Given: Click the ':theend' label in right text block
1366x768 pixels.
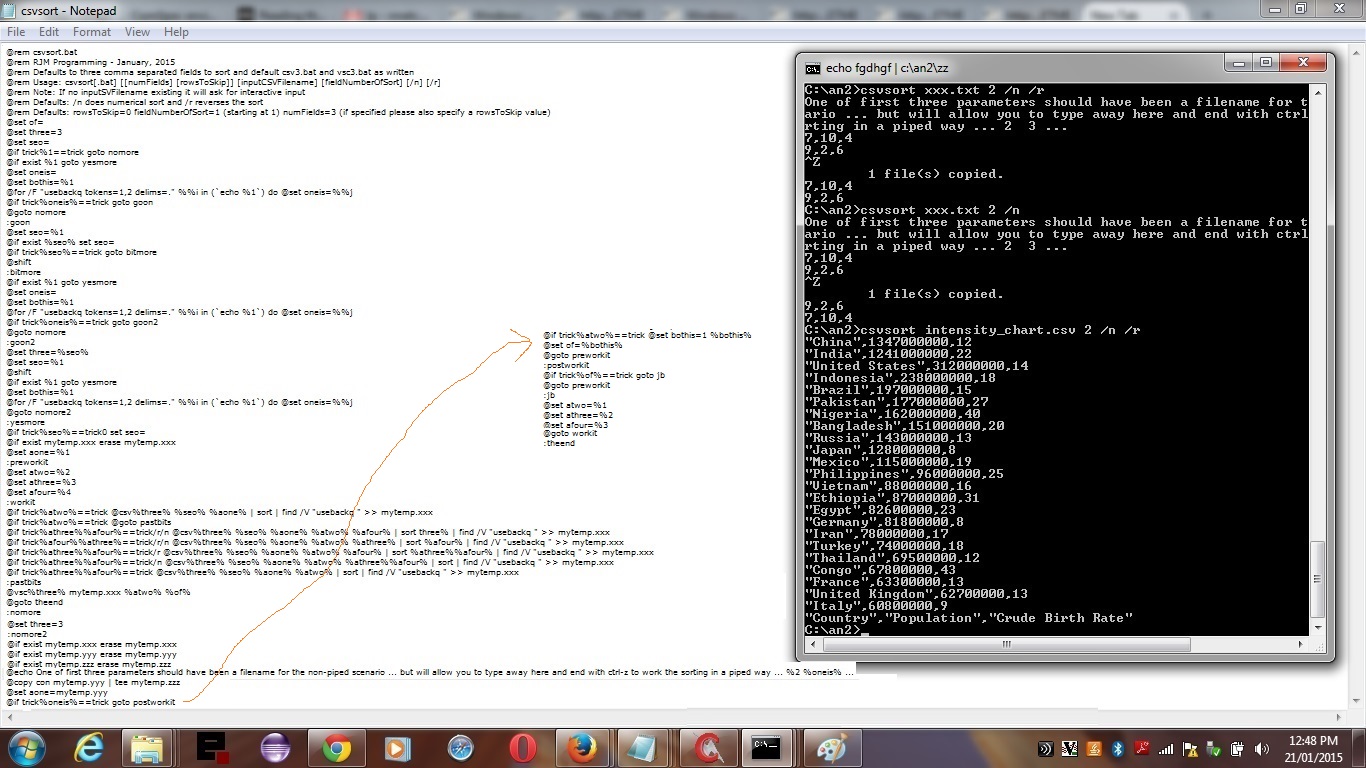Looking at the screenshot, I should (x=559, y=443).
